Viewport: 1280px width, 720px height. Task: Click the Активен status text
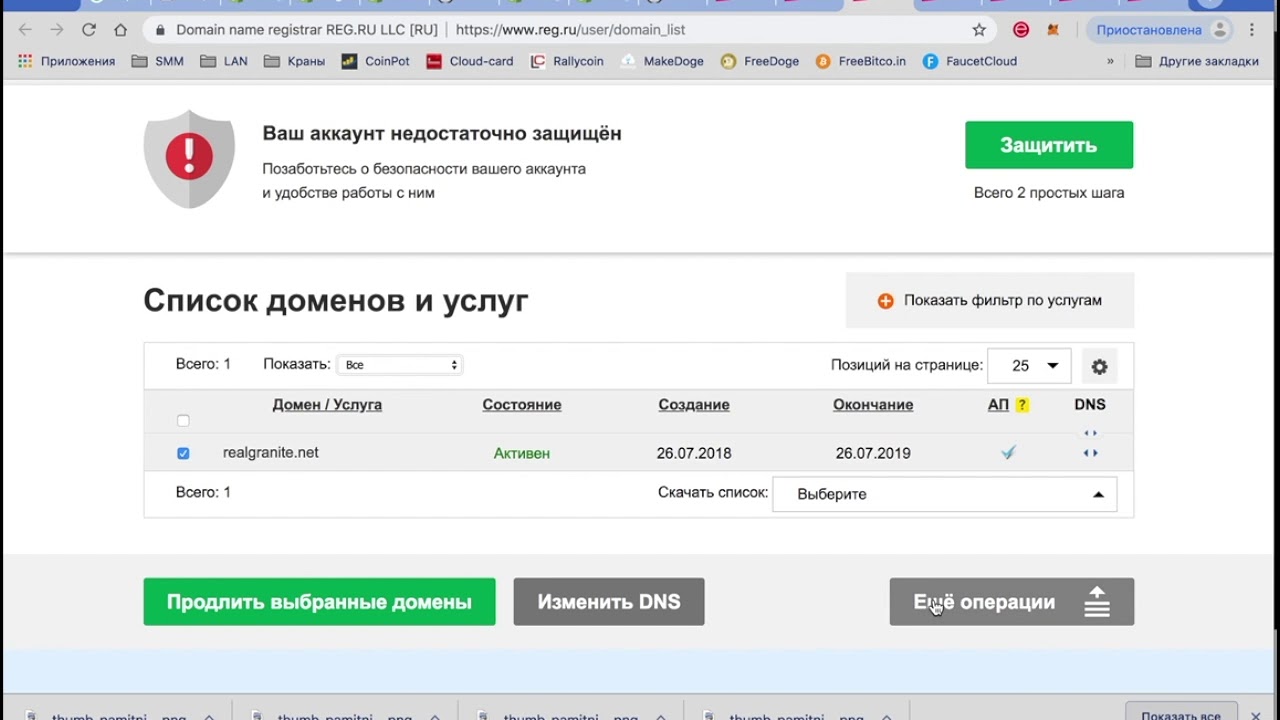click(522, 453)
